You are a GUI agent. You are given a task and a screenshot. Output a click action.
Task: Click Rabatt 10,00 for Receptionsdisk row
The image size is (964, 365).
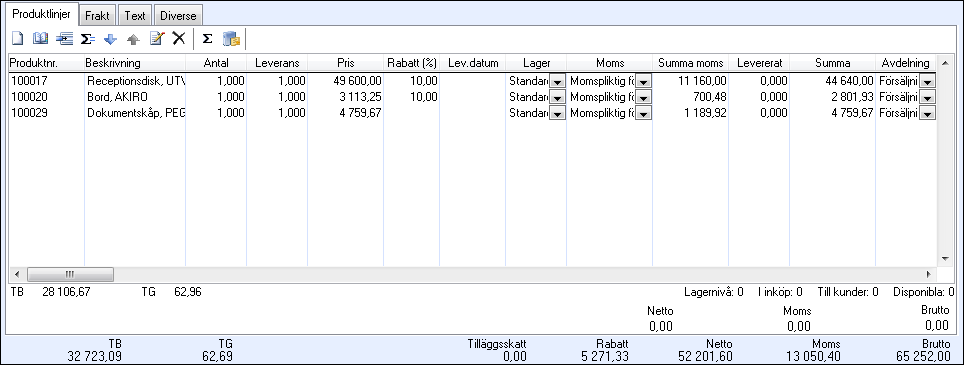(411, 80)
